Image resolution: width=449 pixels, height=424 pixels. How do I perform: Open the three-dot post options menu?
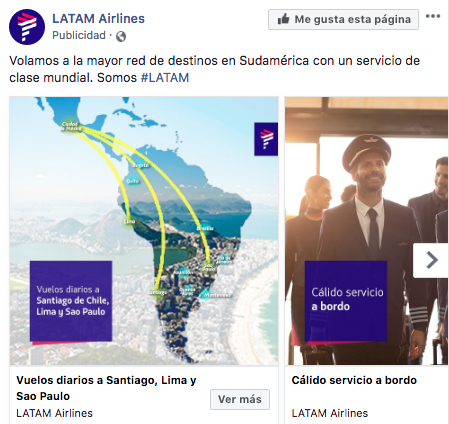433,16
